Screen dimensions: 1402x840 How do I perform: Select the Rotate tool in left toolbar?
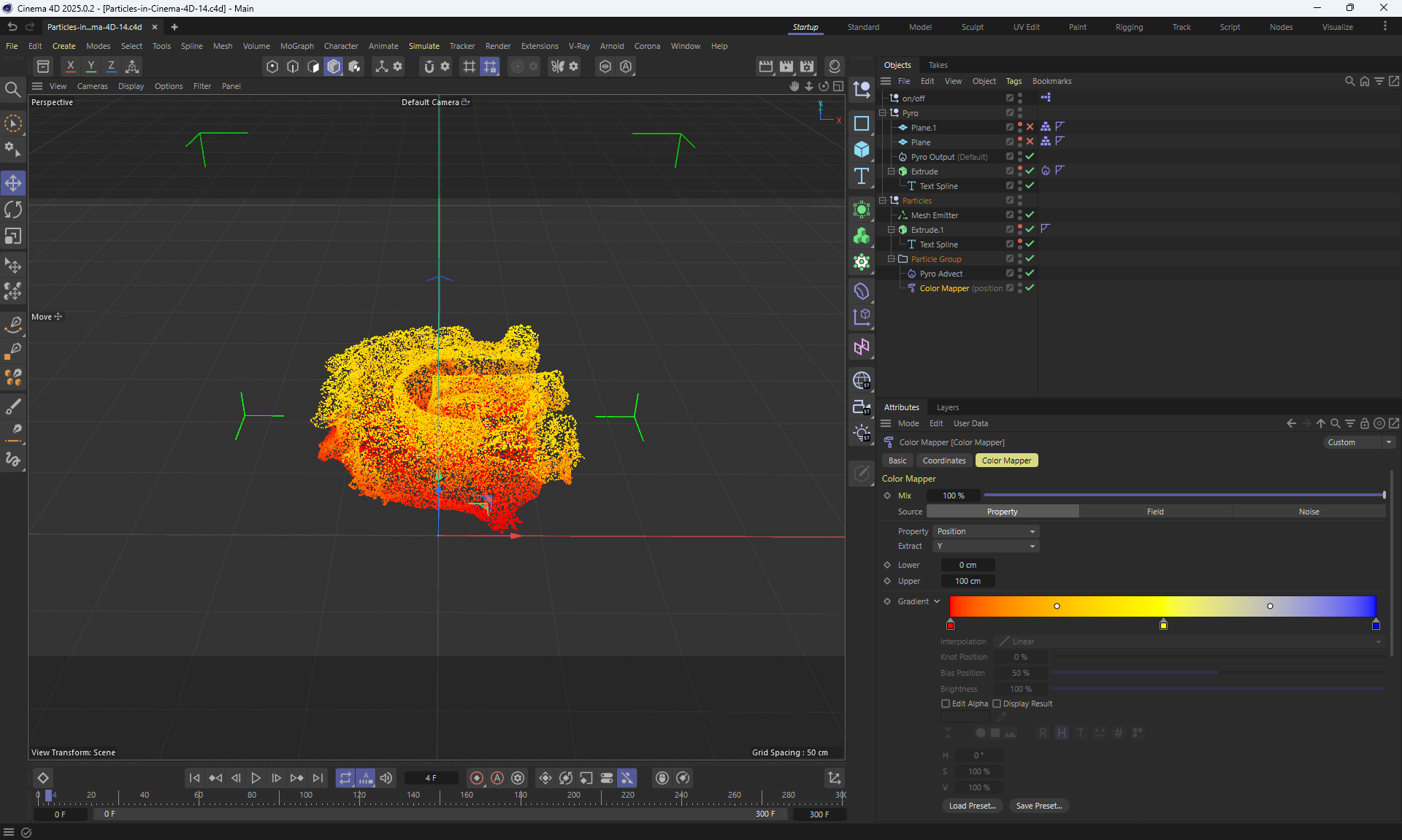point(13,210)
